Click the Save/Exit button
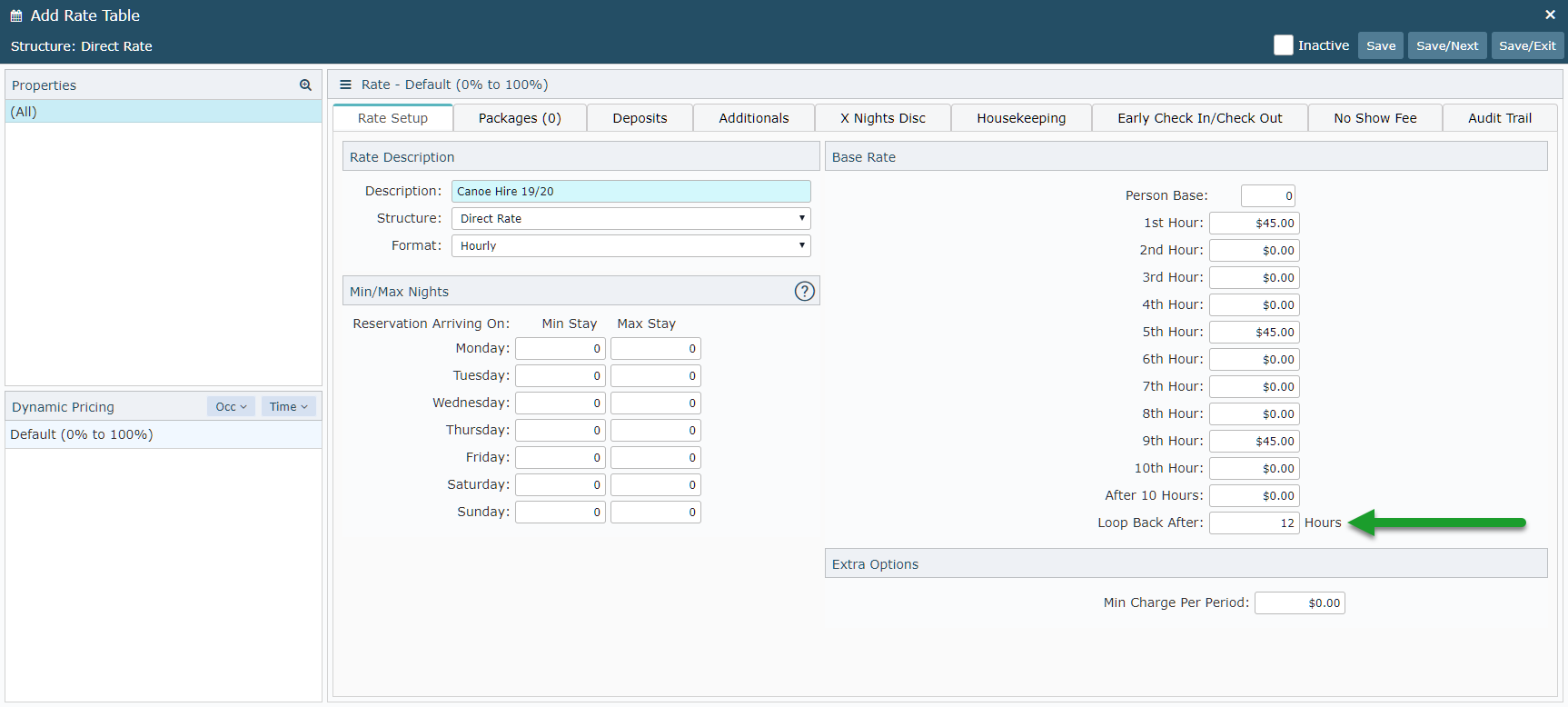The width and height of the screenshot is (1568, 707). (x=1527, y=45)
